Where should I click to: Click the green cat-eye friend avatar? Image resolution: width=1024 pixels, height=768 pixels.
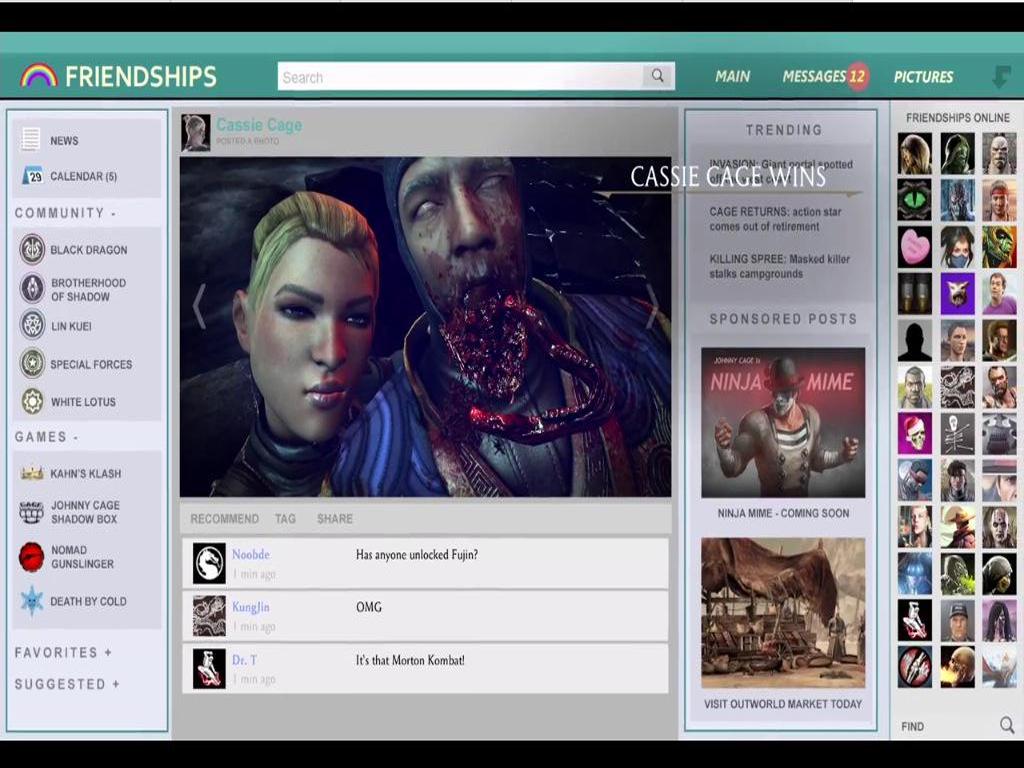tap(914, 200)
